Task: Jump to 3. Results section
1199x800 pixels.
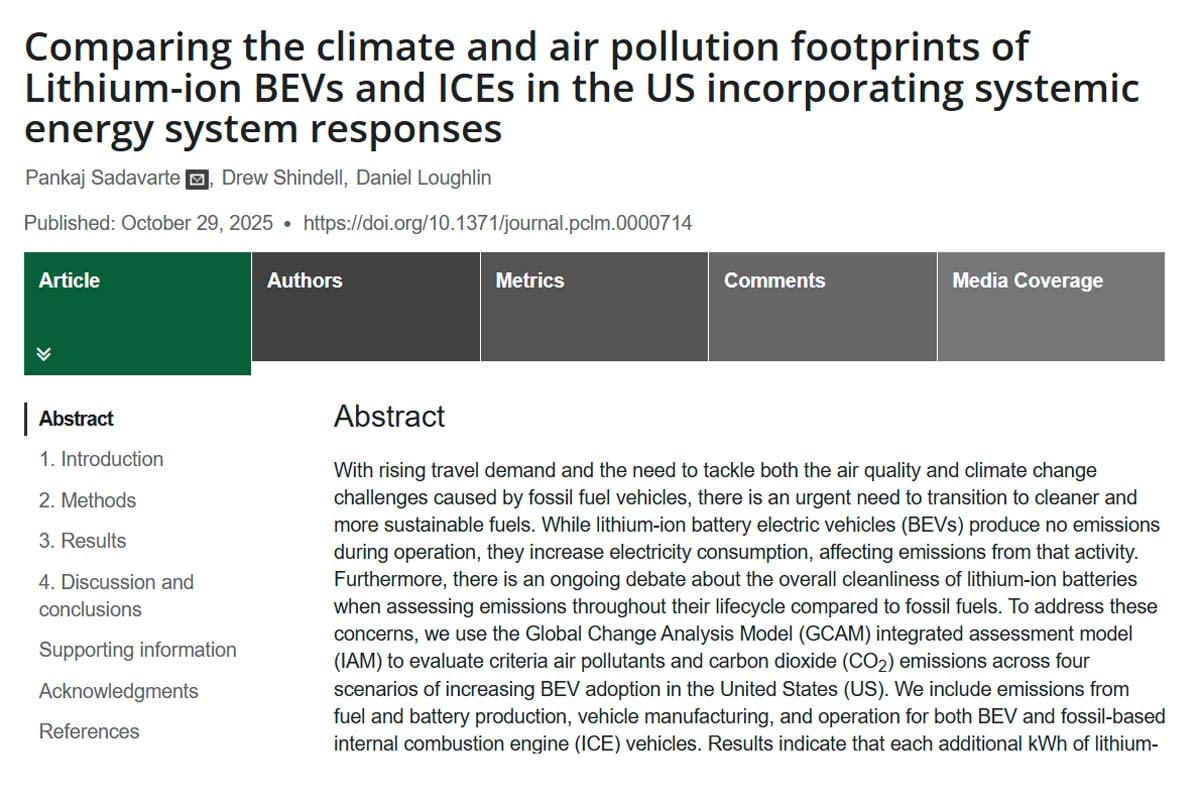Action: tap(83, 541)
